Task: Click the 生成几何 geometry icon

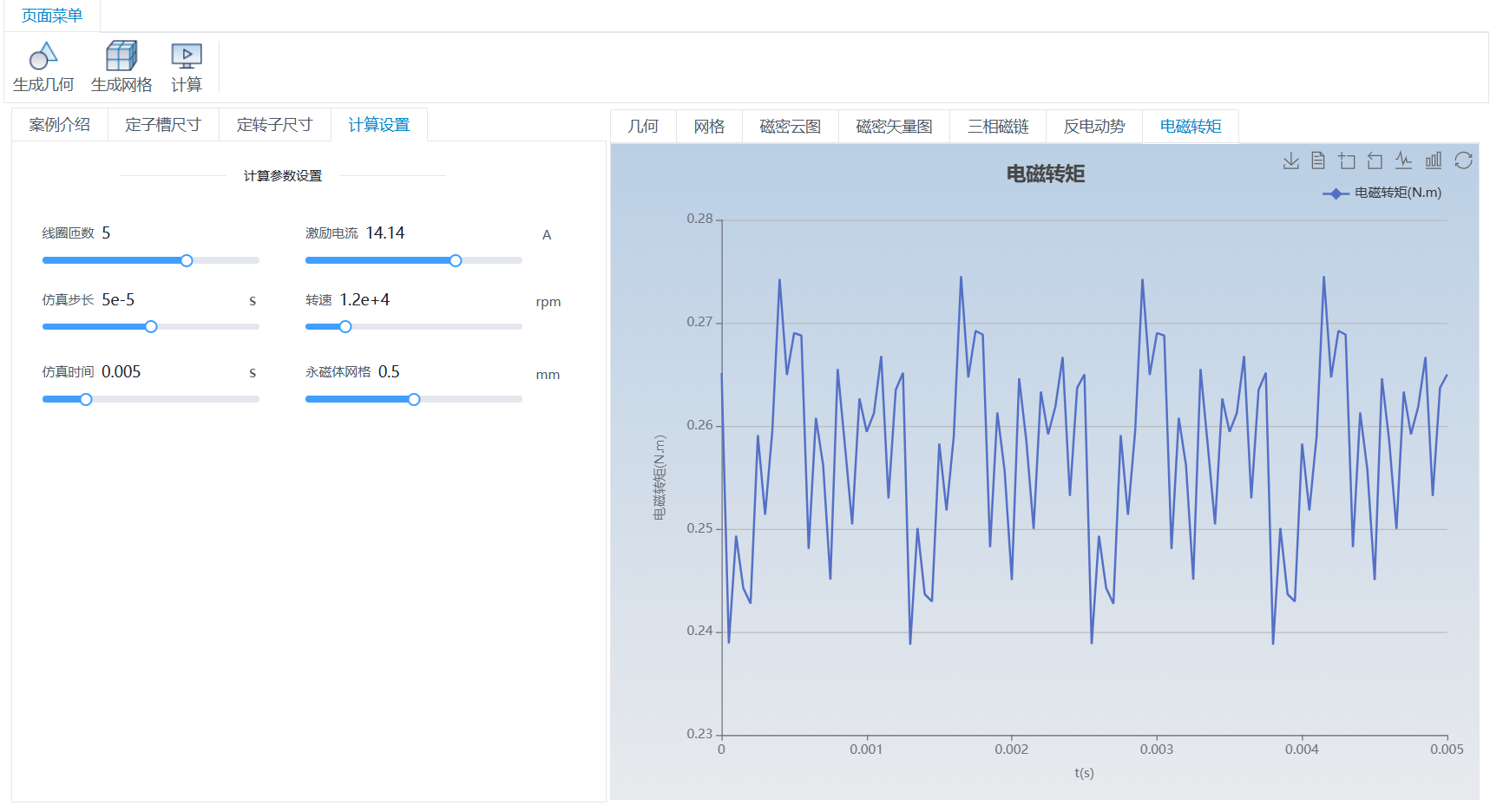Action: point(43,56)
